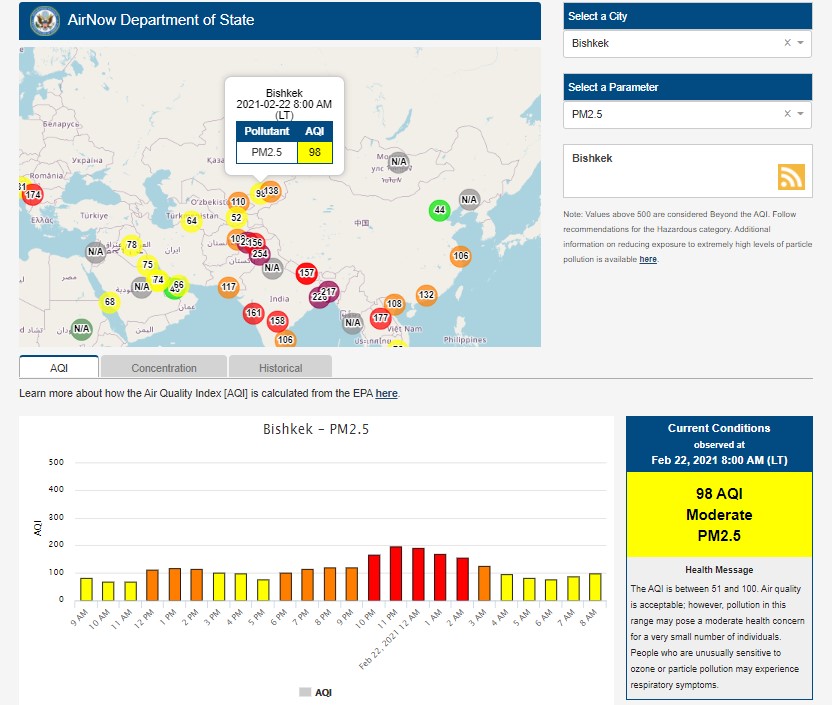Follow the EPA AQI calculation 'here' link
Screen dimensions: 832x705
point(387,393)
